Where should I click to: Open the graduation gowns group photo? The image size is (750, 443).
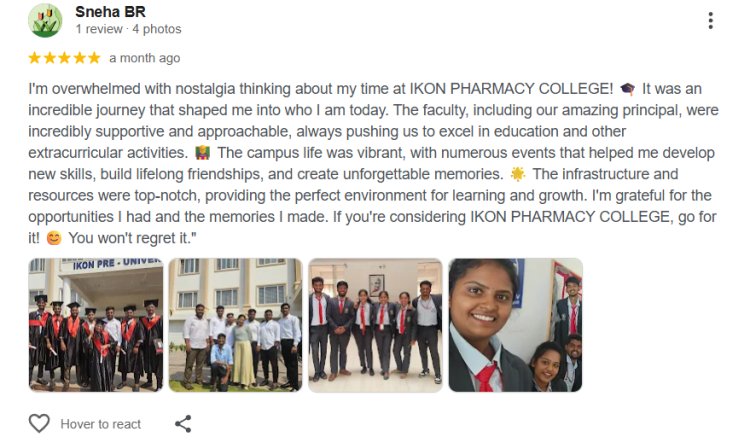click(95, 325)
